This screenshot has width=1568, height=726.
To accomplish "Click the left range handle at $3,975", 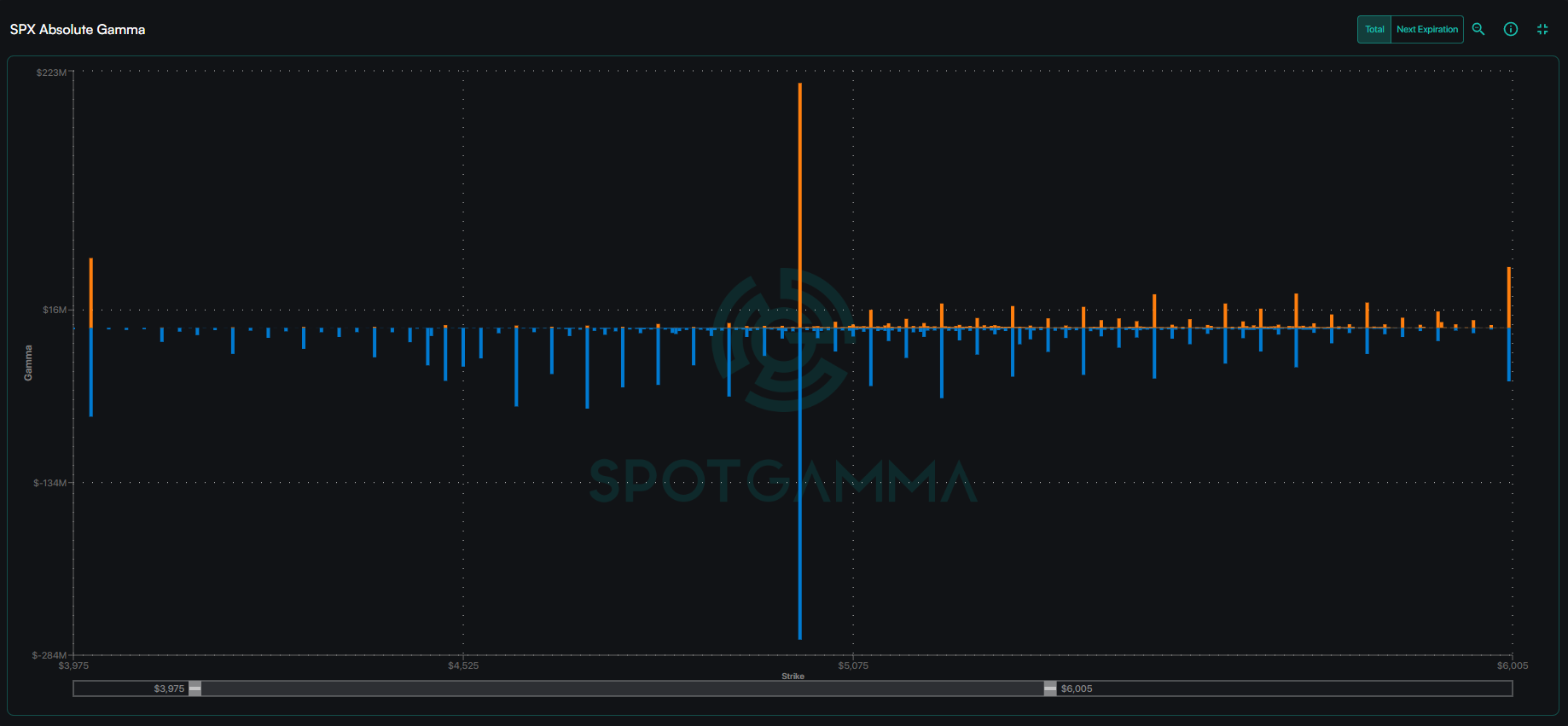I will [x=195, y=688].
